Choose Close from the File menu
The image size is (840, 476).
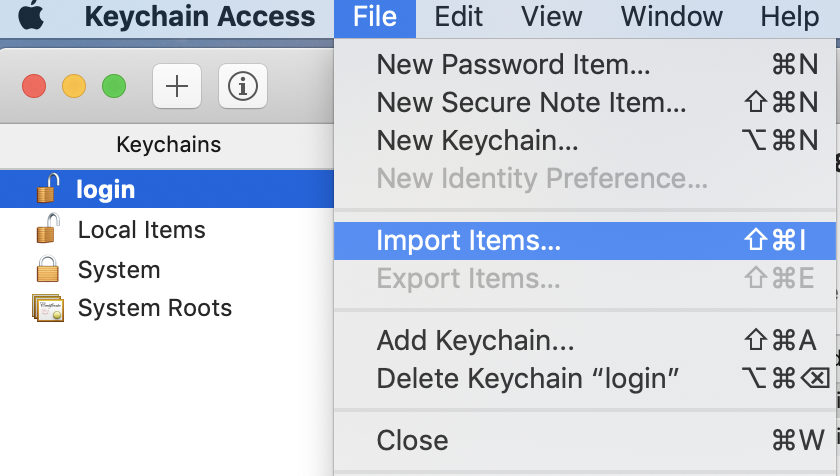pyautogui.click(x=584, y=441)
